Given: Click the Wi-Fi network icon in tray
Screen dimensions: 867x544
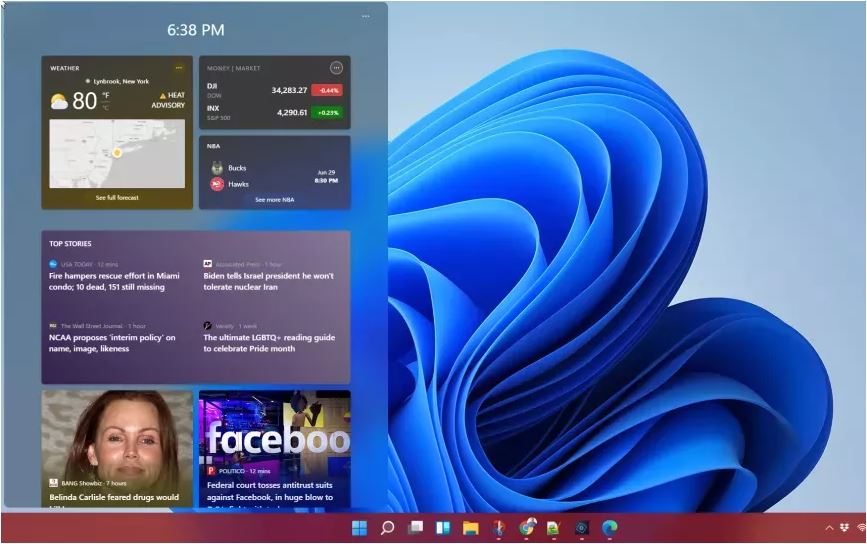Looking at the screenshot, I should coord(861,528).
